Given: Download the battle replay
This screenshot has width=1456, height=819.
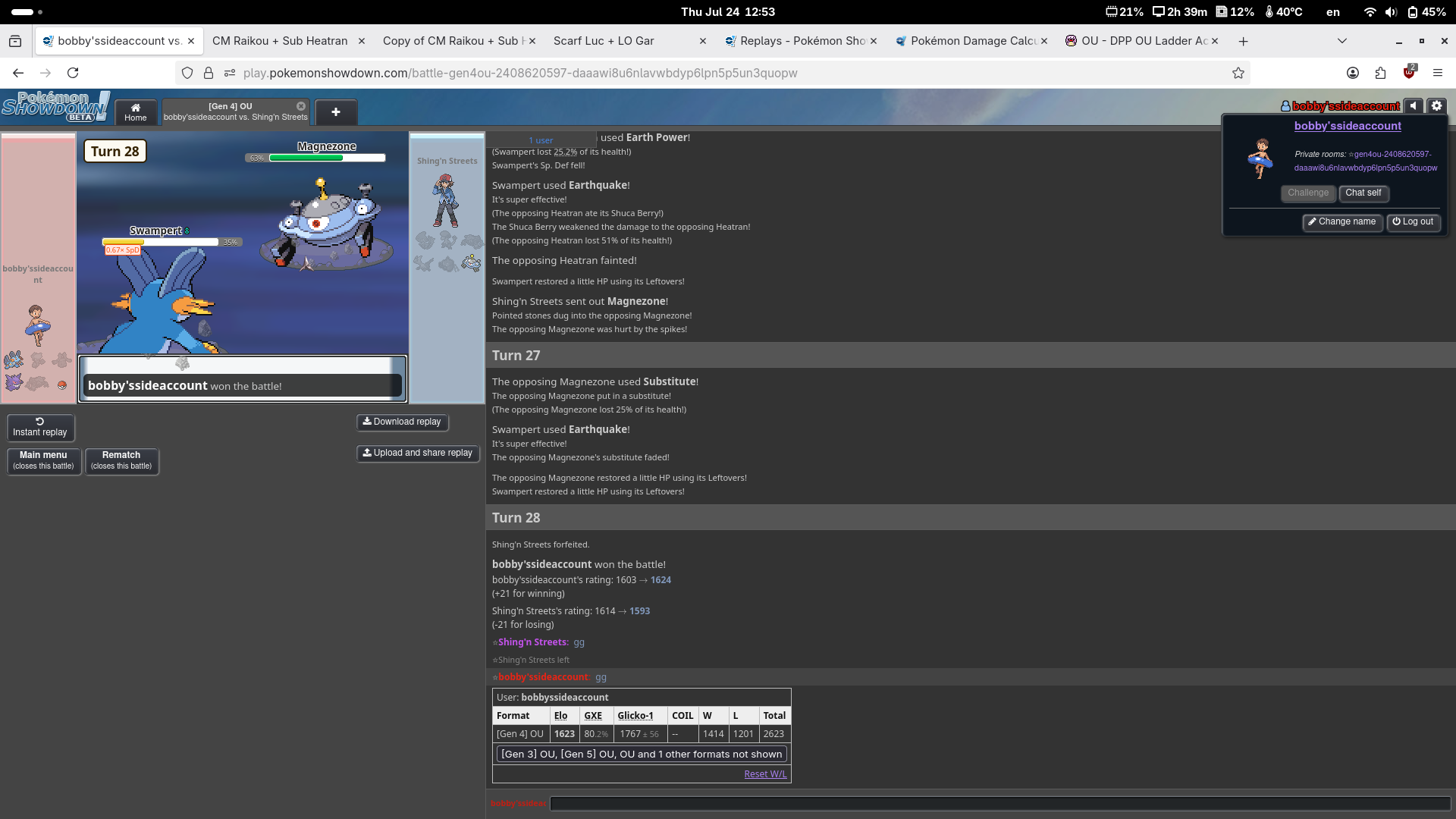Looking at the screenshot, I should 402,422.
